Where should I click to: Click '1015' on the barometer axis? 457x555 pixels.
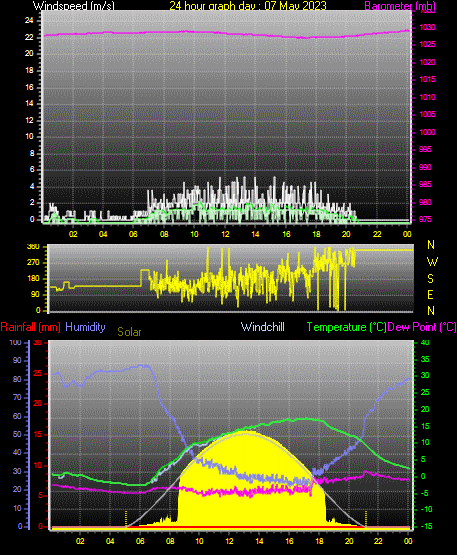click(x=427, y=79)
